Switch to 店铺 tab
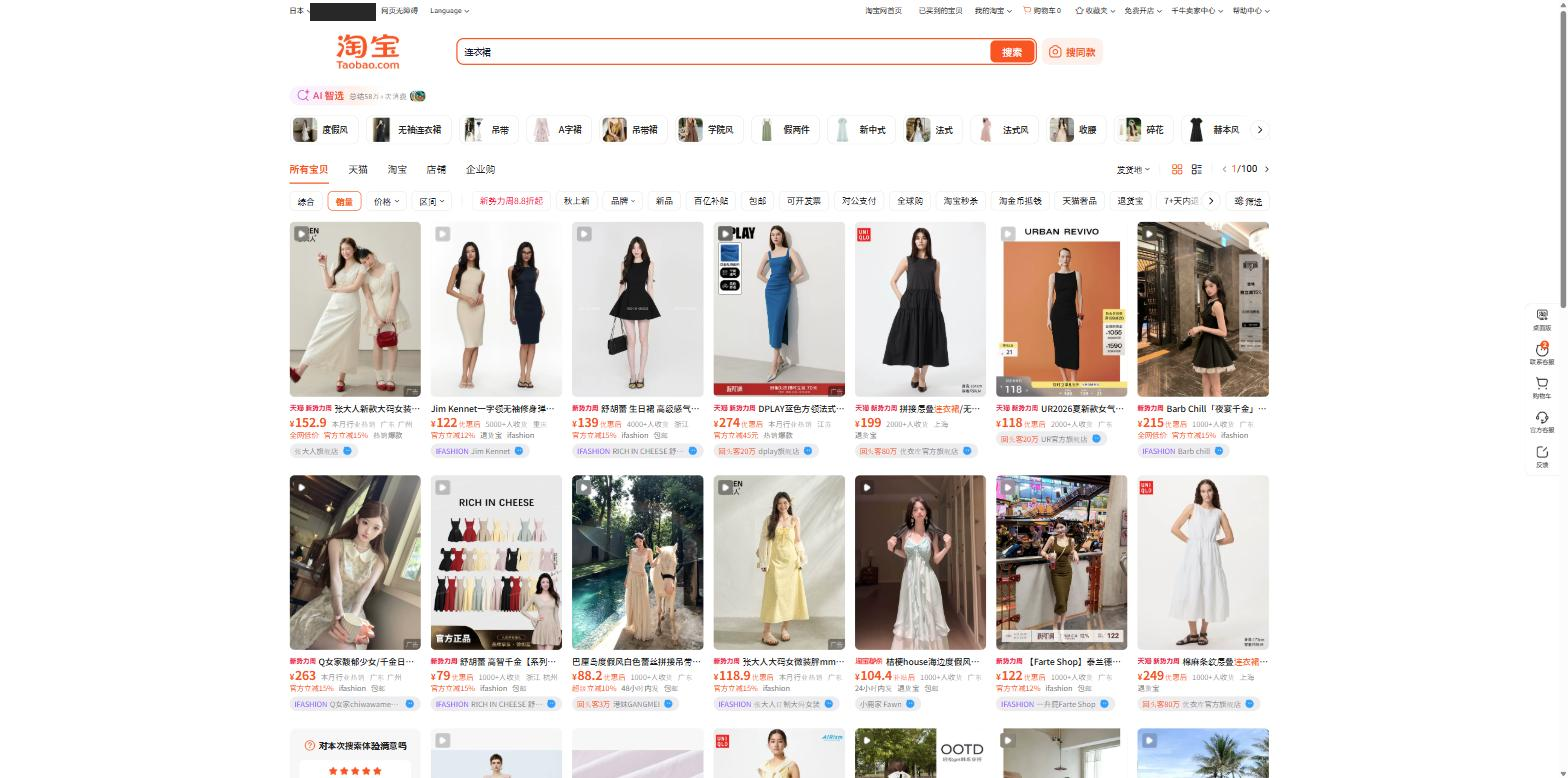Viewport: 1568px width, 778px height. (x=436, y=169)
